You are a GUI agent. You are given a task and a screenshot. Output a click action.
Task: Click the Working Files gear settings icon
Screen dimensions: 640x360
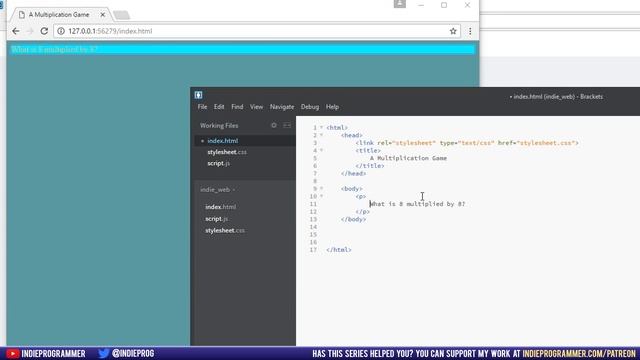click(274, 125)
